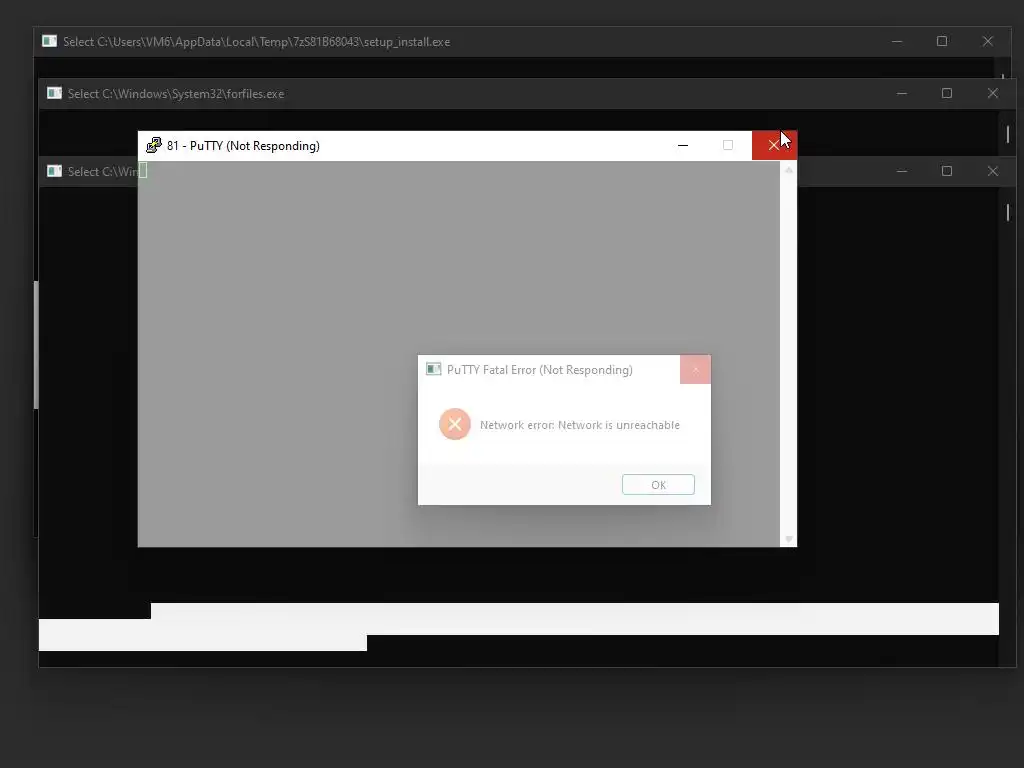The height and width of the screenshot is (768, 1024).
Task: Click the setup_install.exe window title text
Action: [x=257, y=42]
